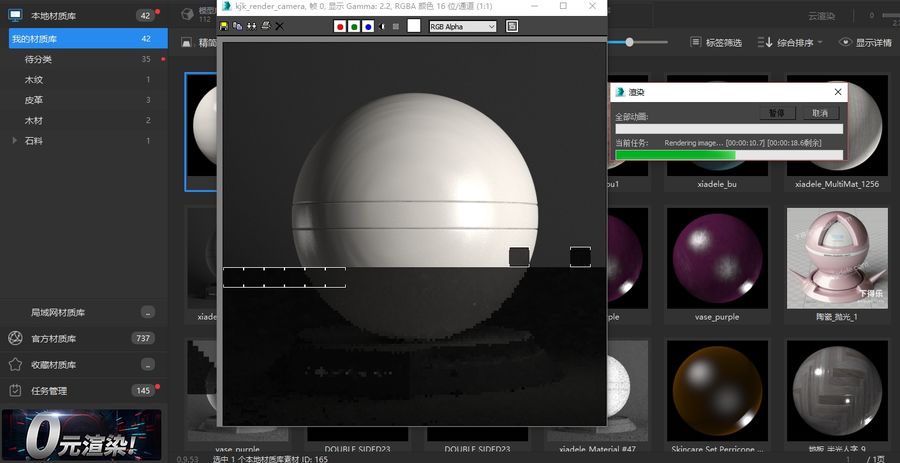Select the grey metallic sphere thumbnail in the bottom row
The height and width of the screenshot is (463, 900).
[837, 391]
